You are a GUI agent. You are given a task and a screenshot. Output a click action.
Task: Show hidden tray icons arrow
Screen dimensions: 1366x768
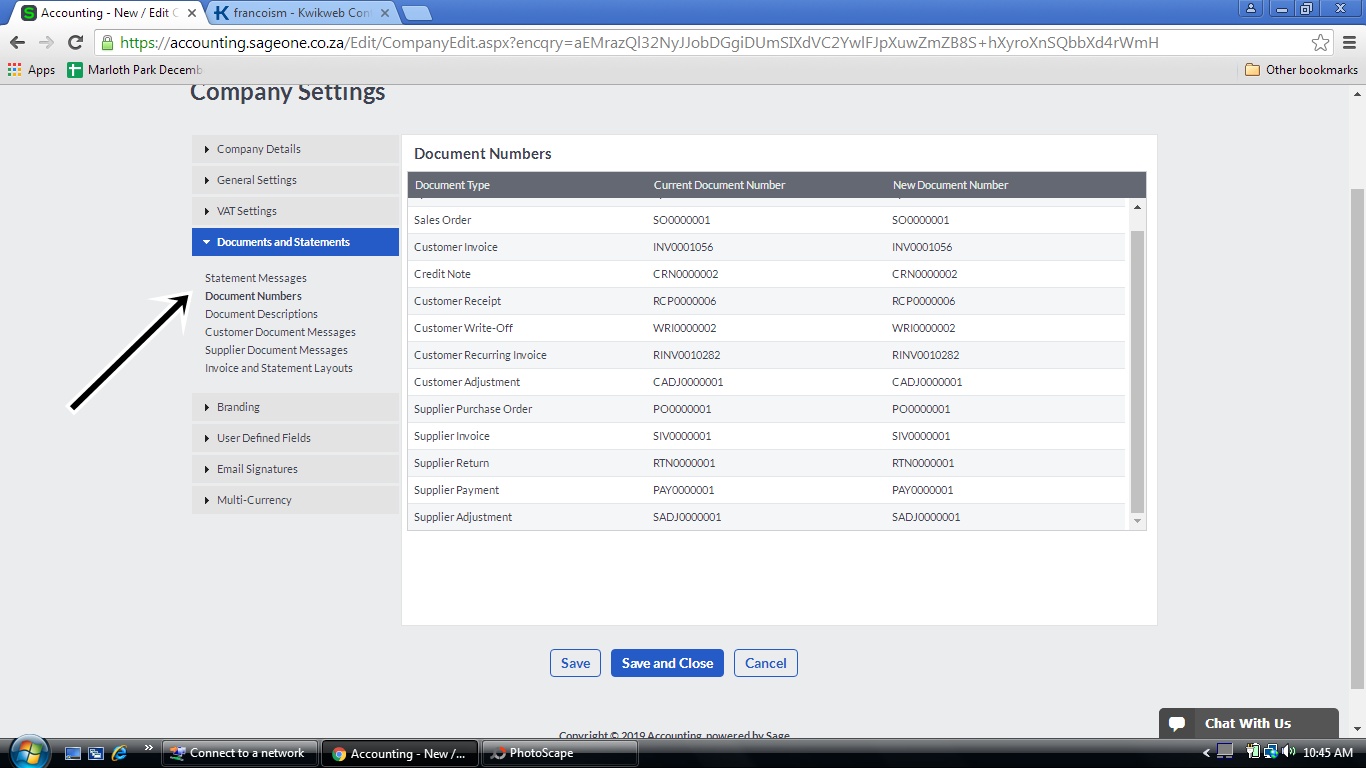1206,753
